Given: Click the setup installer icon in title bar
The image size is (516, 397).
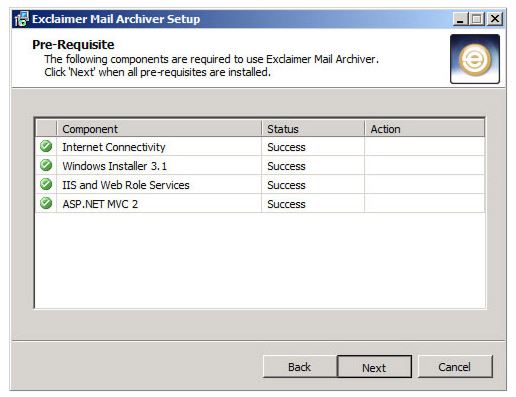Looking at the screenshot, I should [x=22, y=19].
